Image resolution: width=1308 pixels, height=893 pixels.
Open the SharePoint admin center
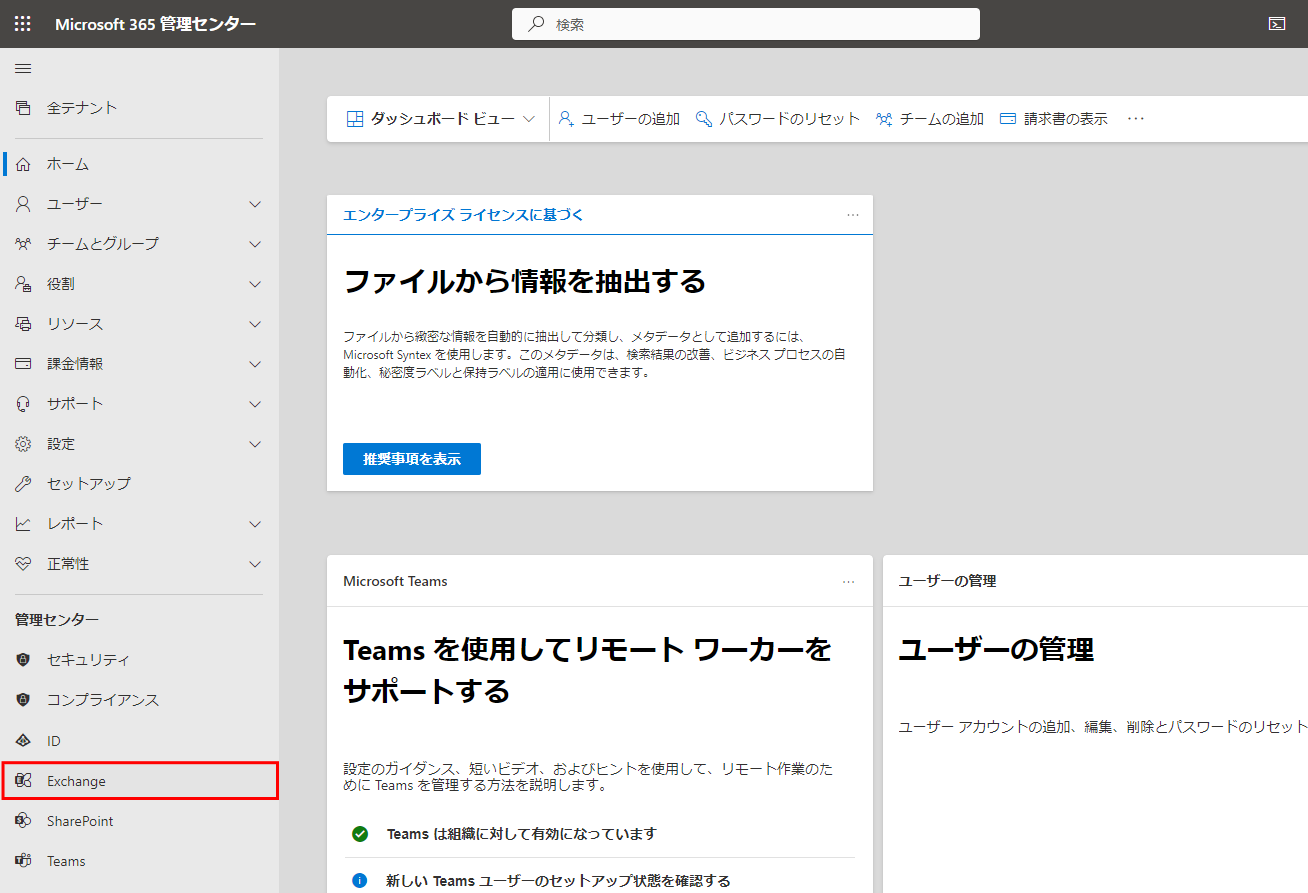click(x=139, y=821)
